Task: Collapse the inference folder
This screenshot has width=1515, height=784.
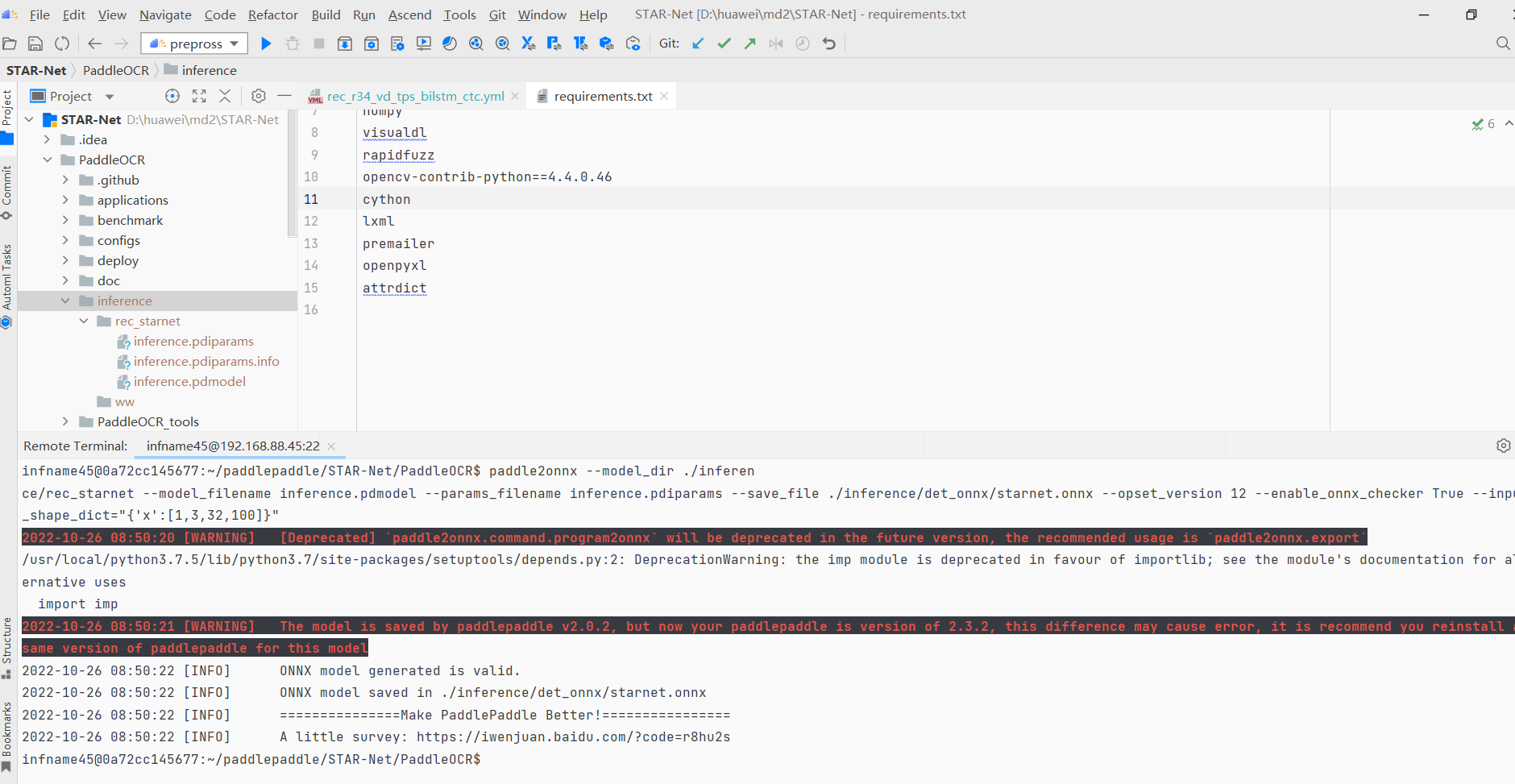Action: tap(65, 301)
